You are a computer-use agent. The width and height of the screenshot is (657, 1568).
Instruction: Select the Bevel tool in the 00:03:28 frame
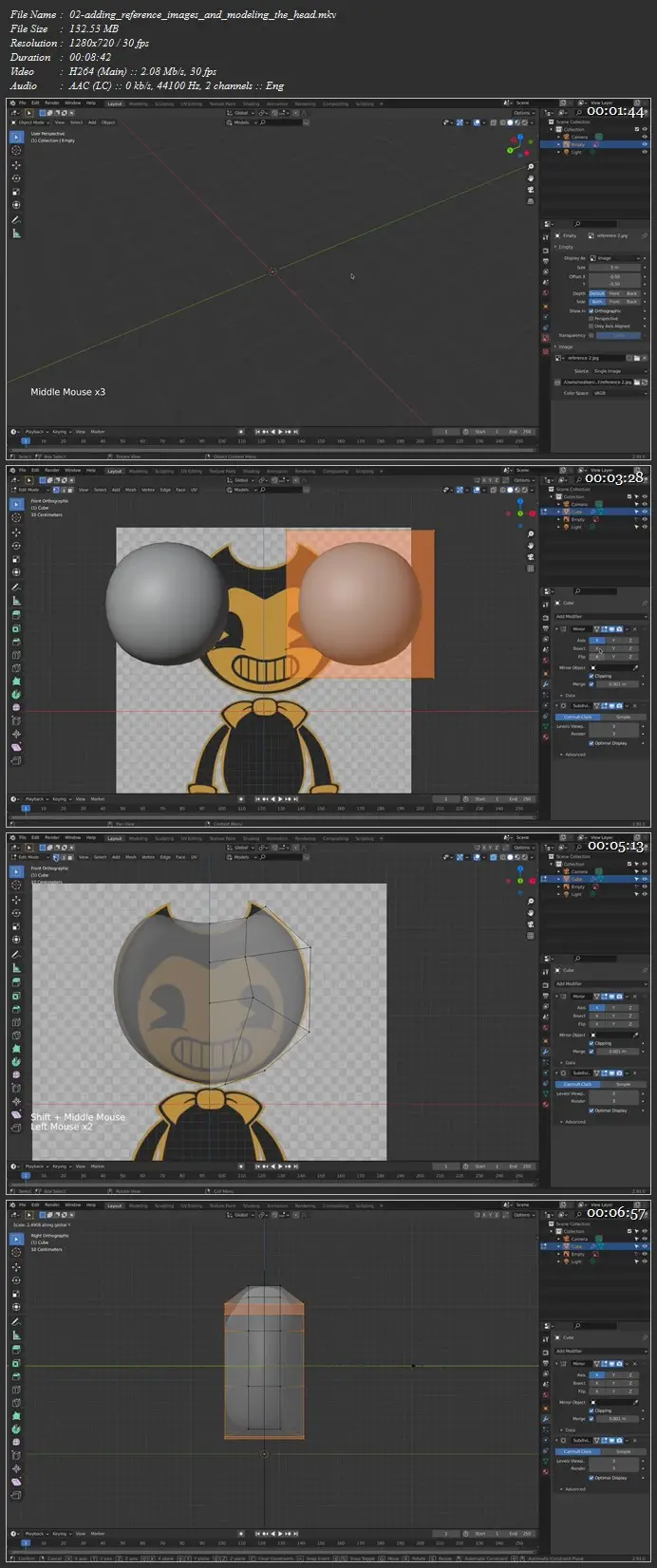pos(16,642)
